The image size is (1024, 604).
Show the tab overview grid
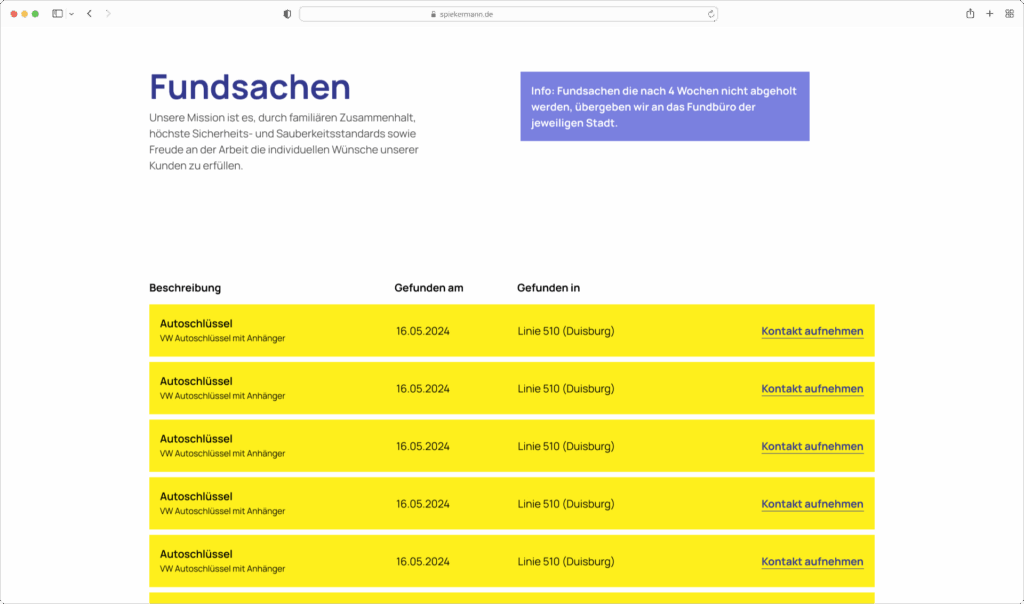[1010, 14]
